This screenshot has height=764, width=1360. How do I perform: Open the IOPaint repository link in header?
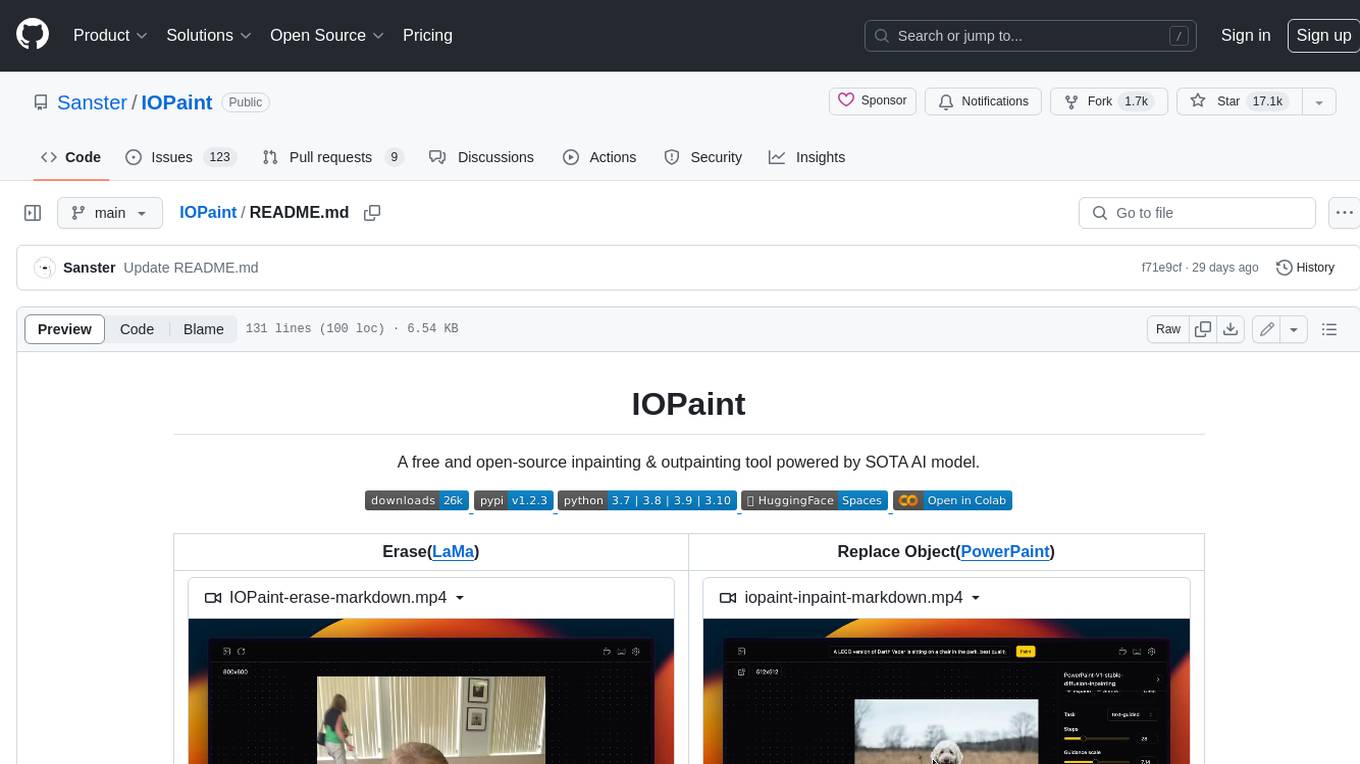(176, 102)
